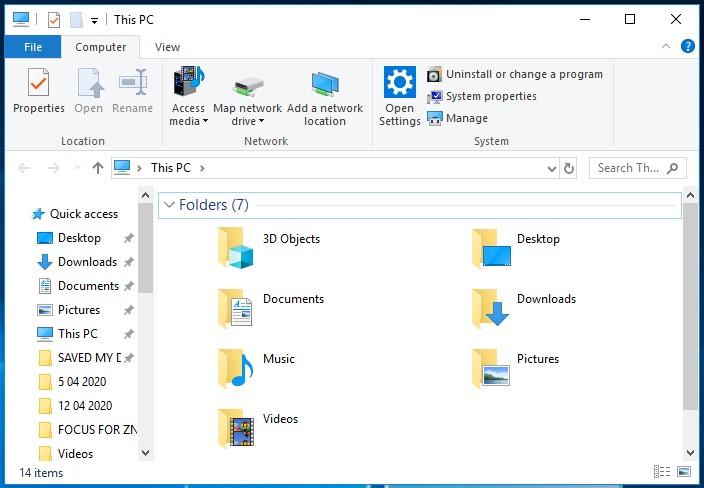Image resolution: width=704 pixels, height=488 pixels.
Task: Select the 12 04 2020 folder
Action: coord(75,406)
